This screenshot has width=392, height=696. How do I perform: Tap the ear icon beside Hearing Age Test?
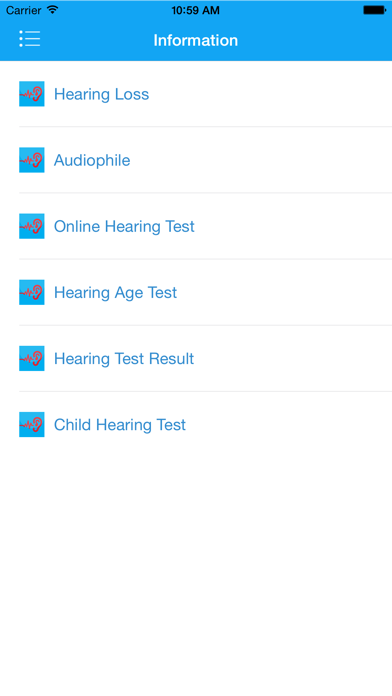point(32,292)
